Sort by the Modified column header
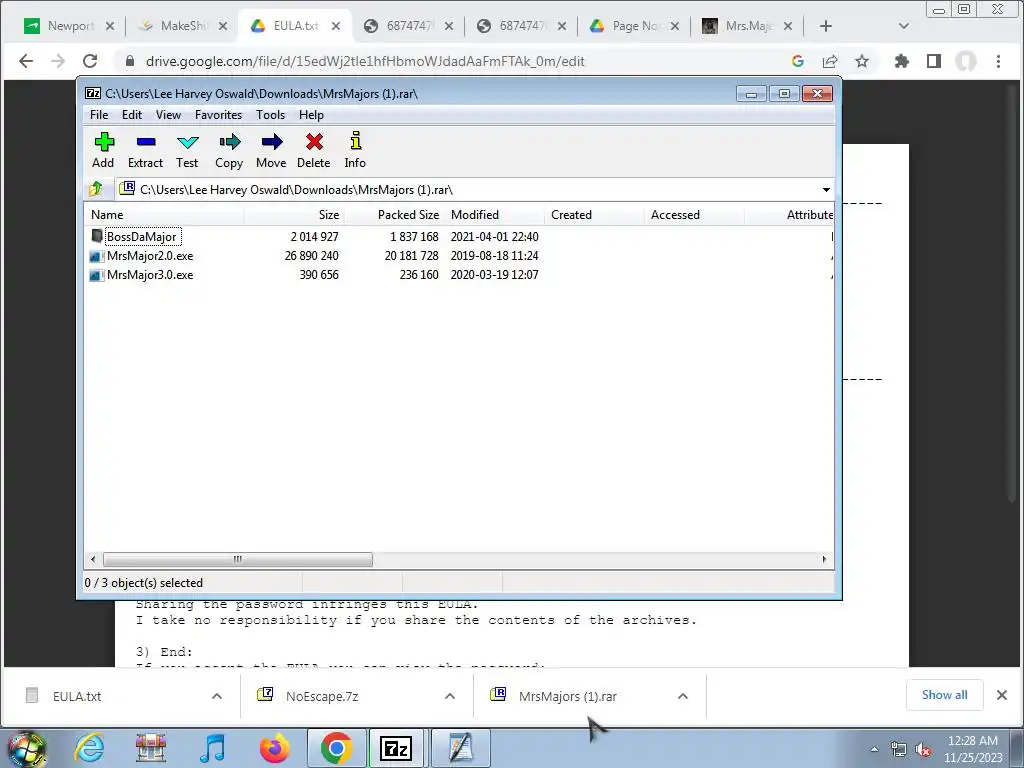1024x768 pixels. (494, 215)
